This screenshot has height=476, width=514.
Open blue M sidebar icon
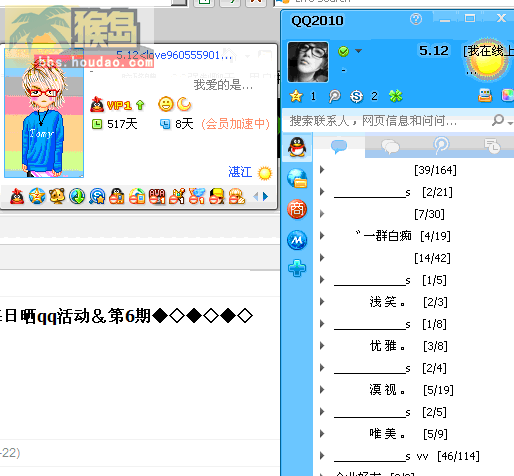[297, 240]
